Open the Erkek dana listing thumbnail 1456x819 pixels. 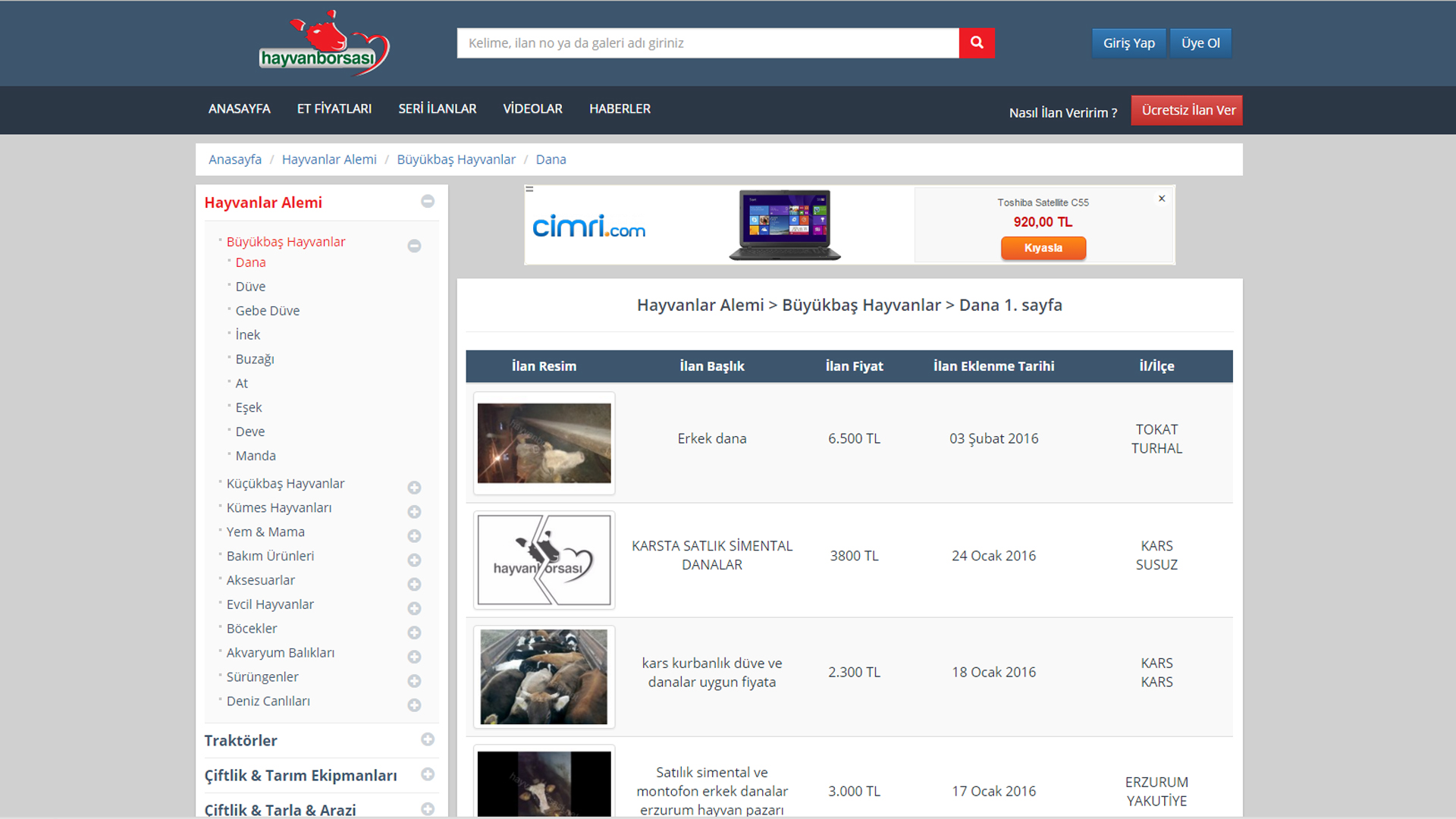(544, 443)
